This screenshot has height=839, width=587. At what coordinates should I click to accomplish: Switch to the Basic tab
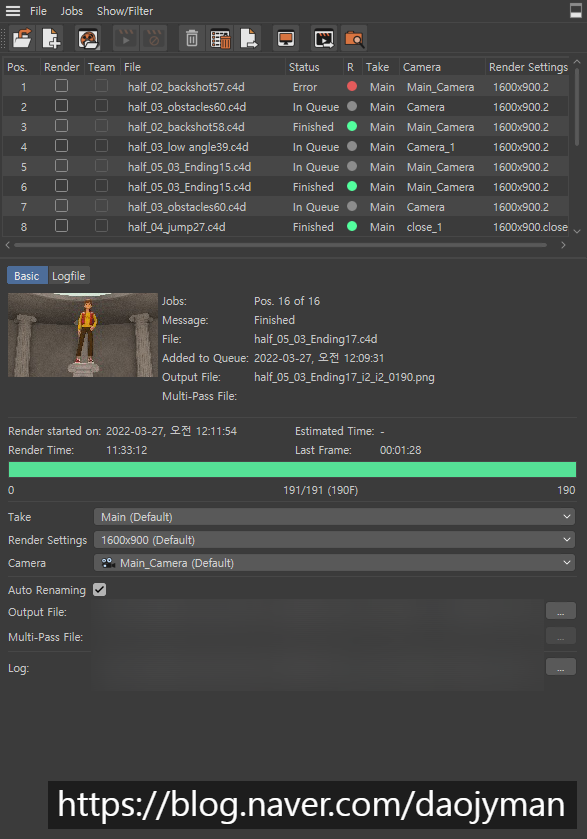pos(27,276)
